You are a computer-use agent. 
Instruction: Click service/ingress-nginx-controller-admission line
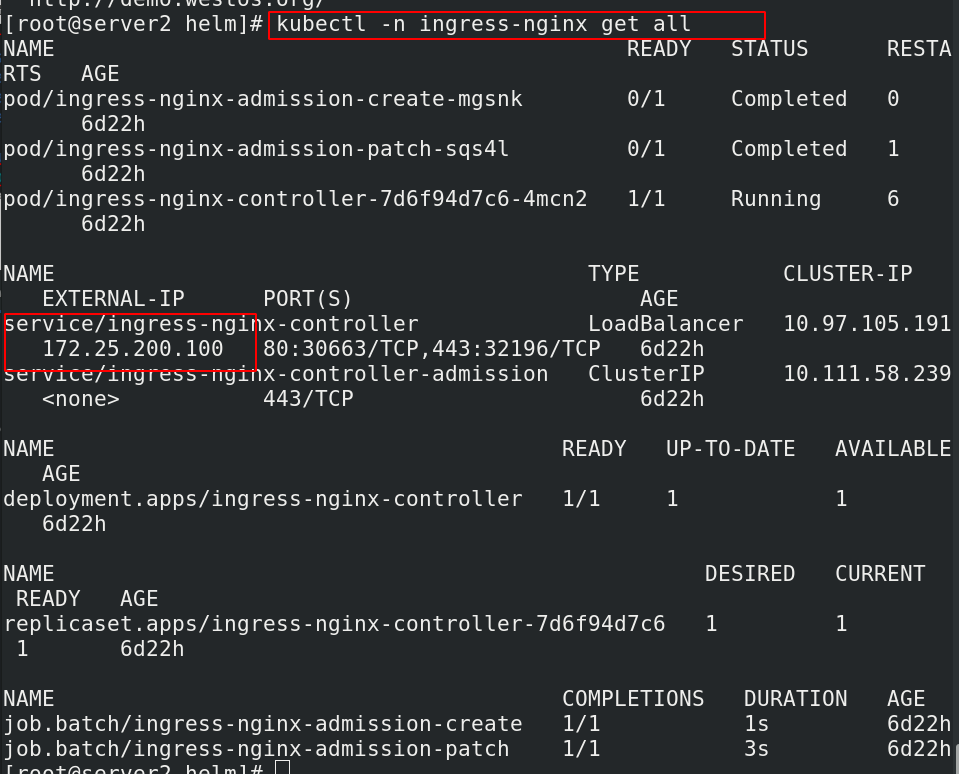coord(275,374)
